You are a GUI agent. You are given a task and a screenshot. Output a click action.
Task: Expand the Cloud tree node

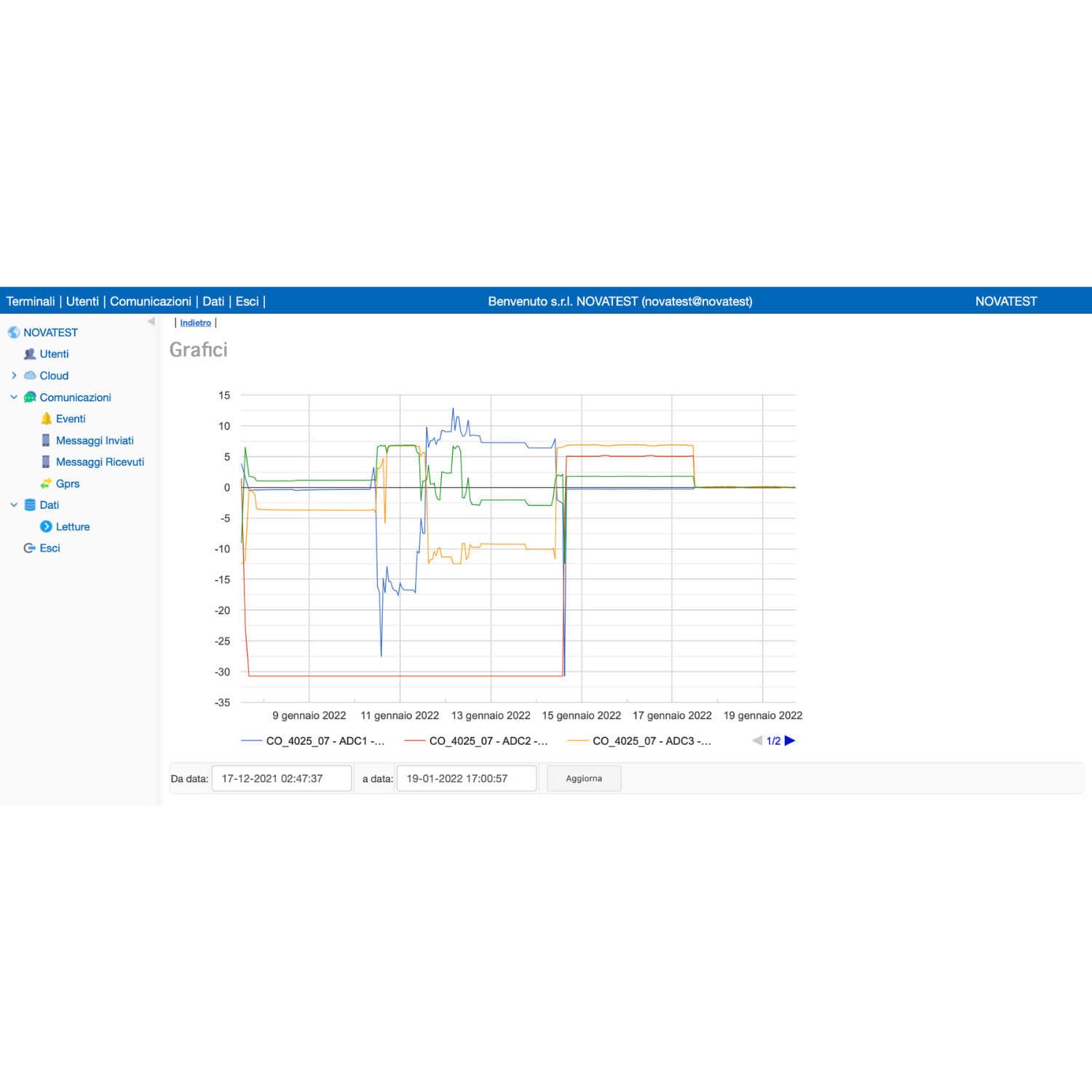coord(13,376)
